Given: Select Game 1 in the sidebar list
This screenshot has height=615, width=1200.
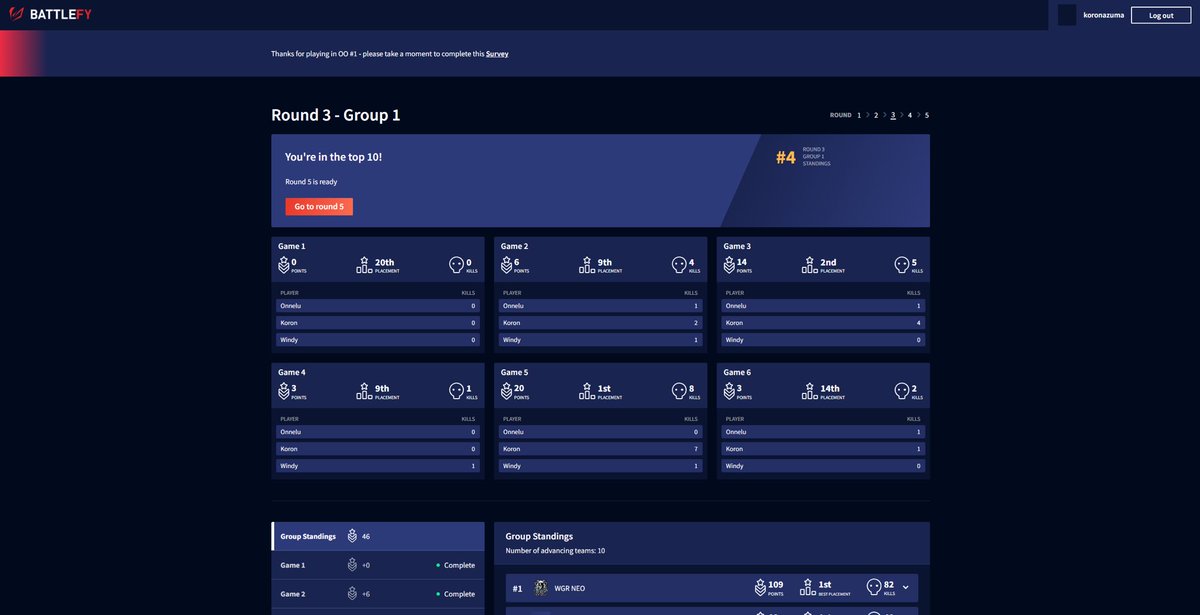Looking at the screenshot, I should click(x=378, y=565).
